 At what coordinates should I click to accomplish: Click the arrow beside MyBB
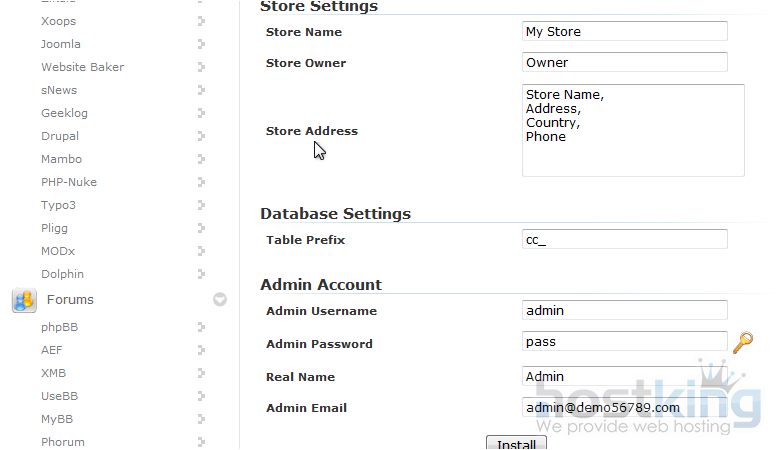(x=202, y=419)
